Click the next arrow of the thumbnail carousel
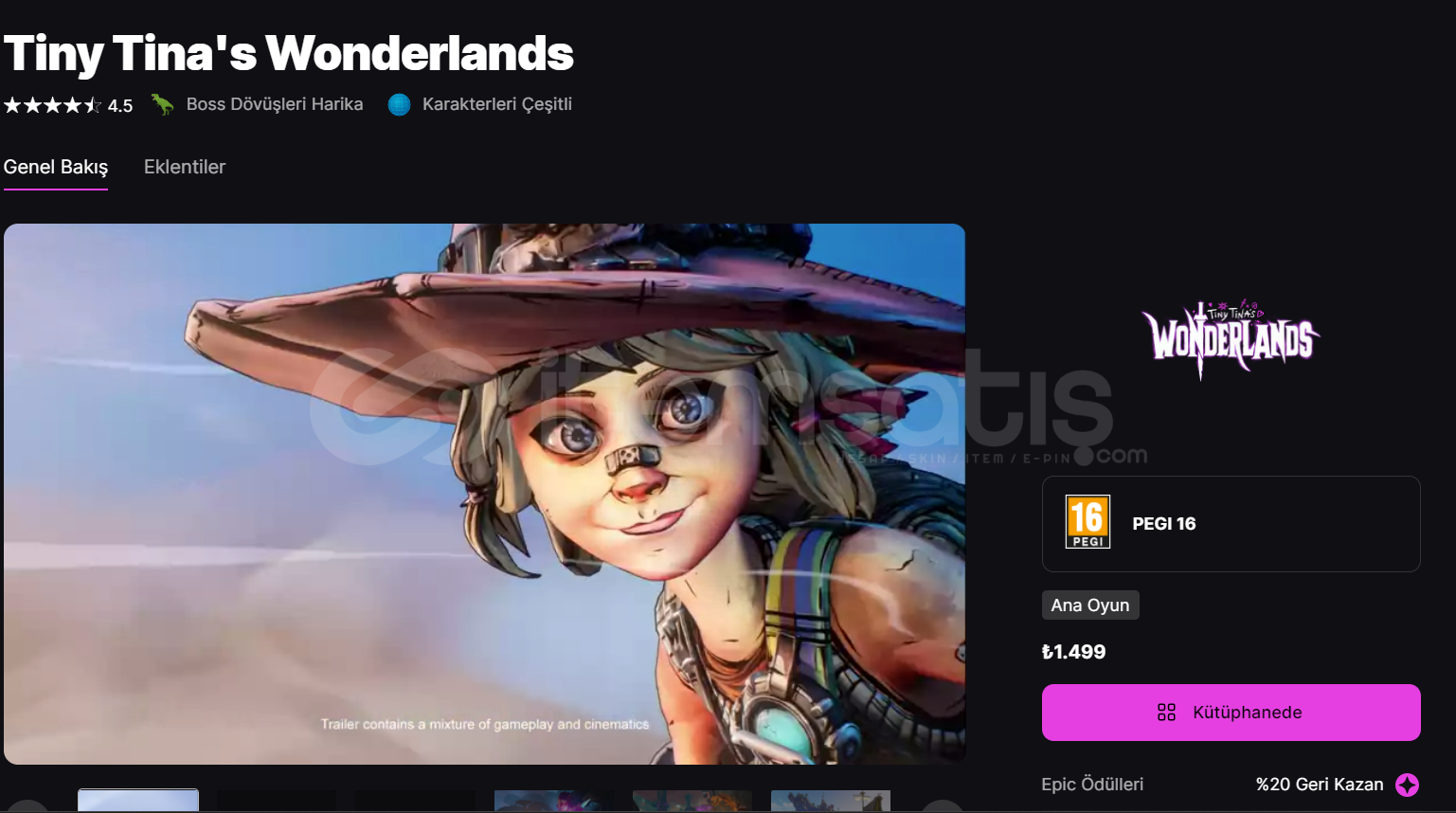Screen dimensions: 1456x813 coord(944,806)
